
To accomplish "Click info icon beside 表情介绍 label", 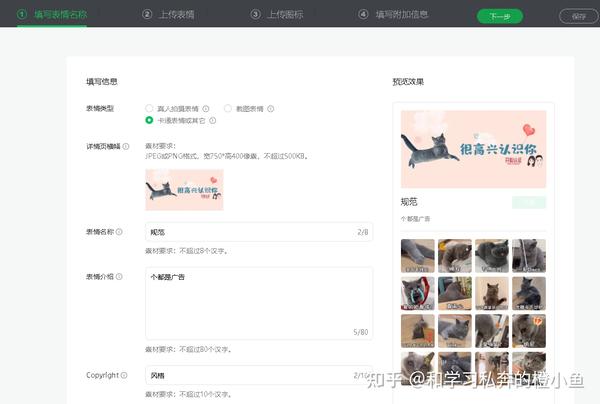I will tap(119, 276).
